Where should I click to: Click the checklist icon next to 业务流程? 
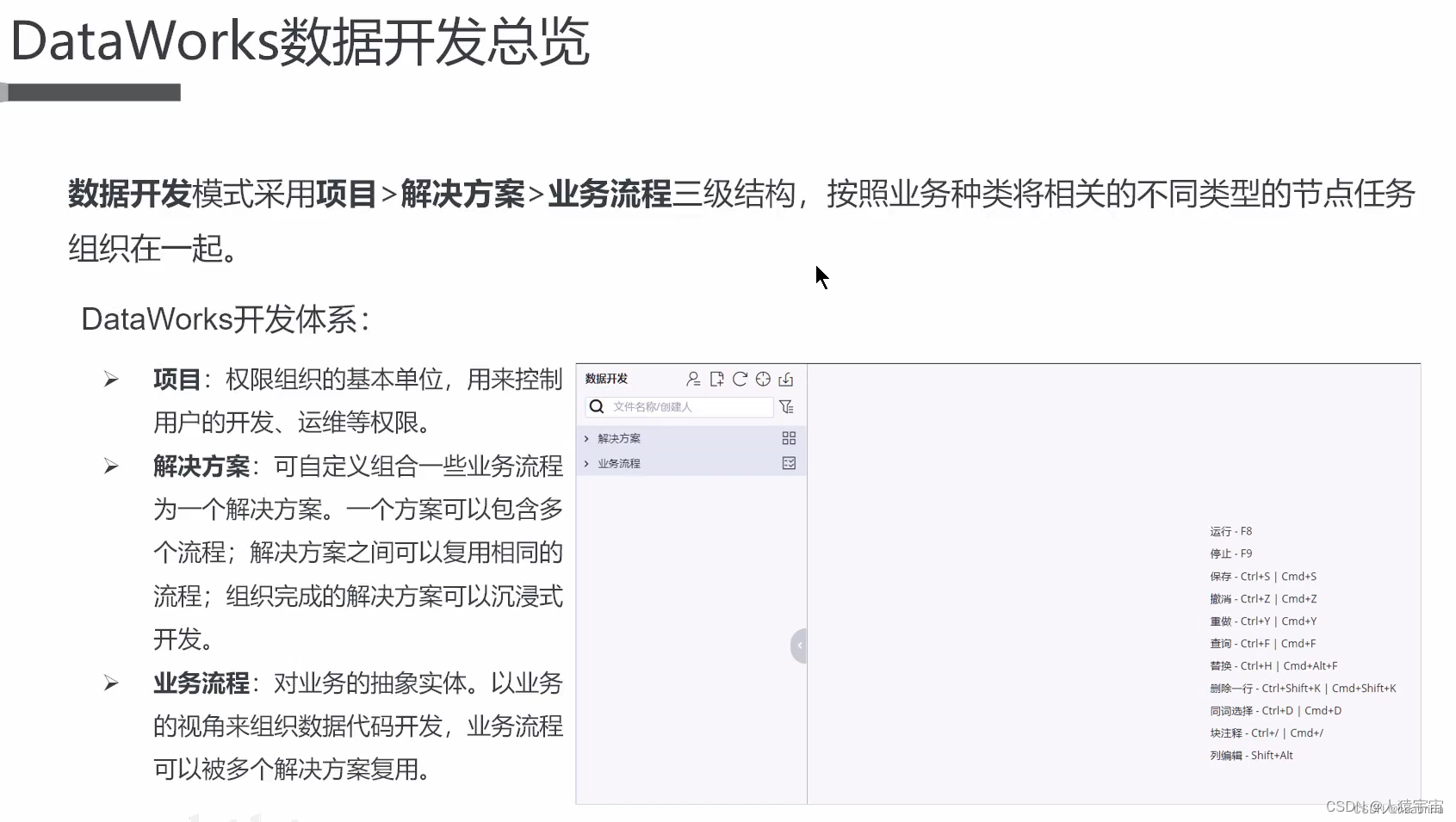pos(789,463)
